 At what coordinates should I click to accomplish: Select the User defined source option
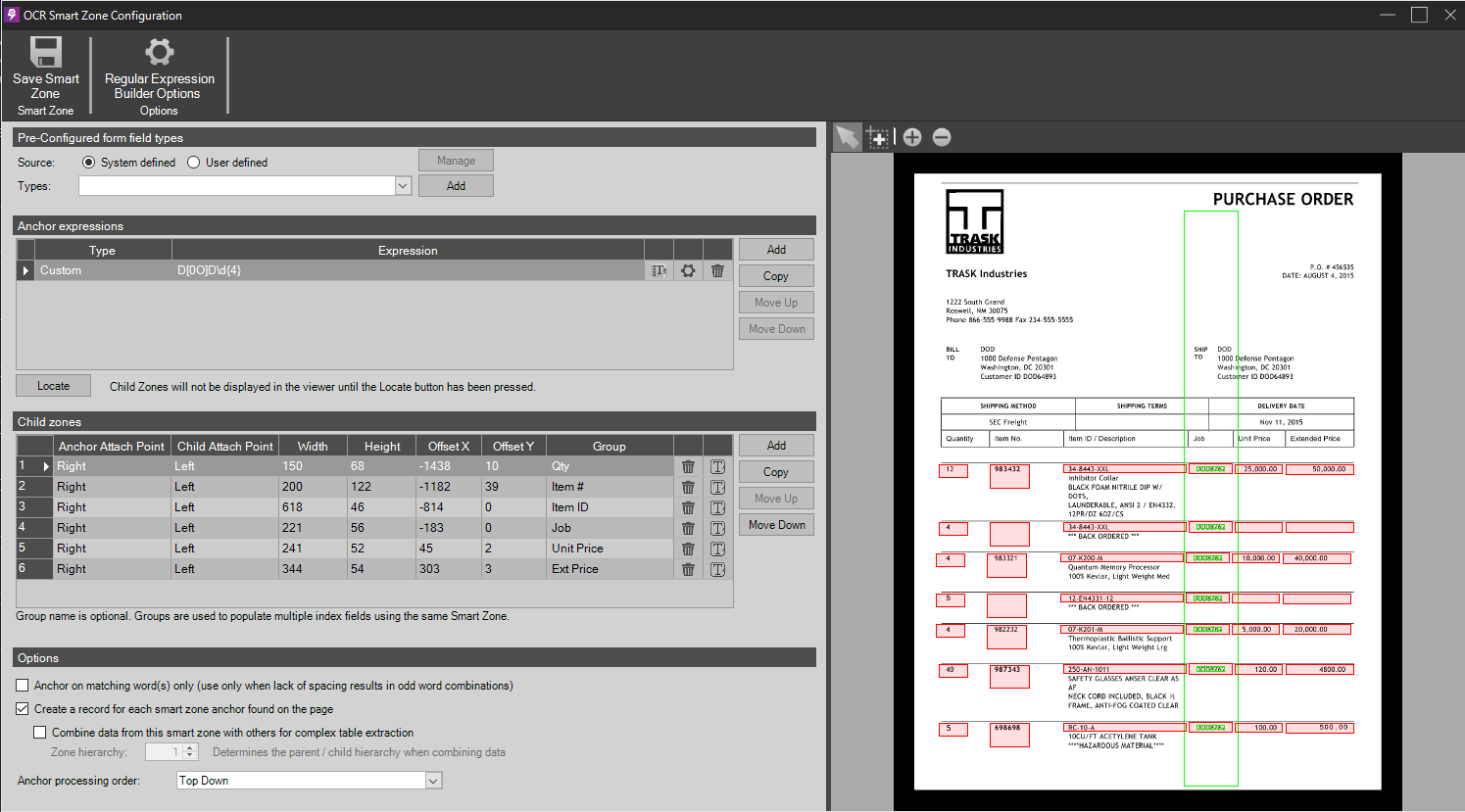194,163
